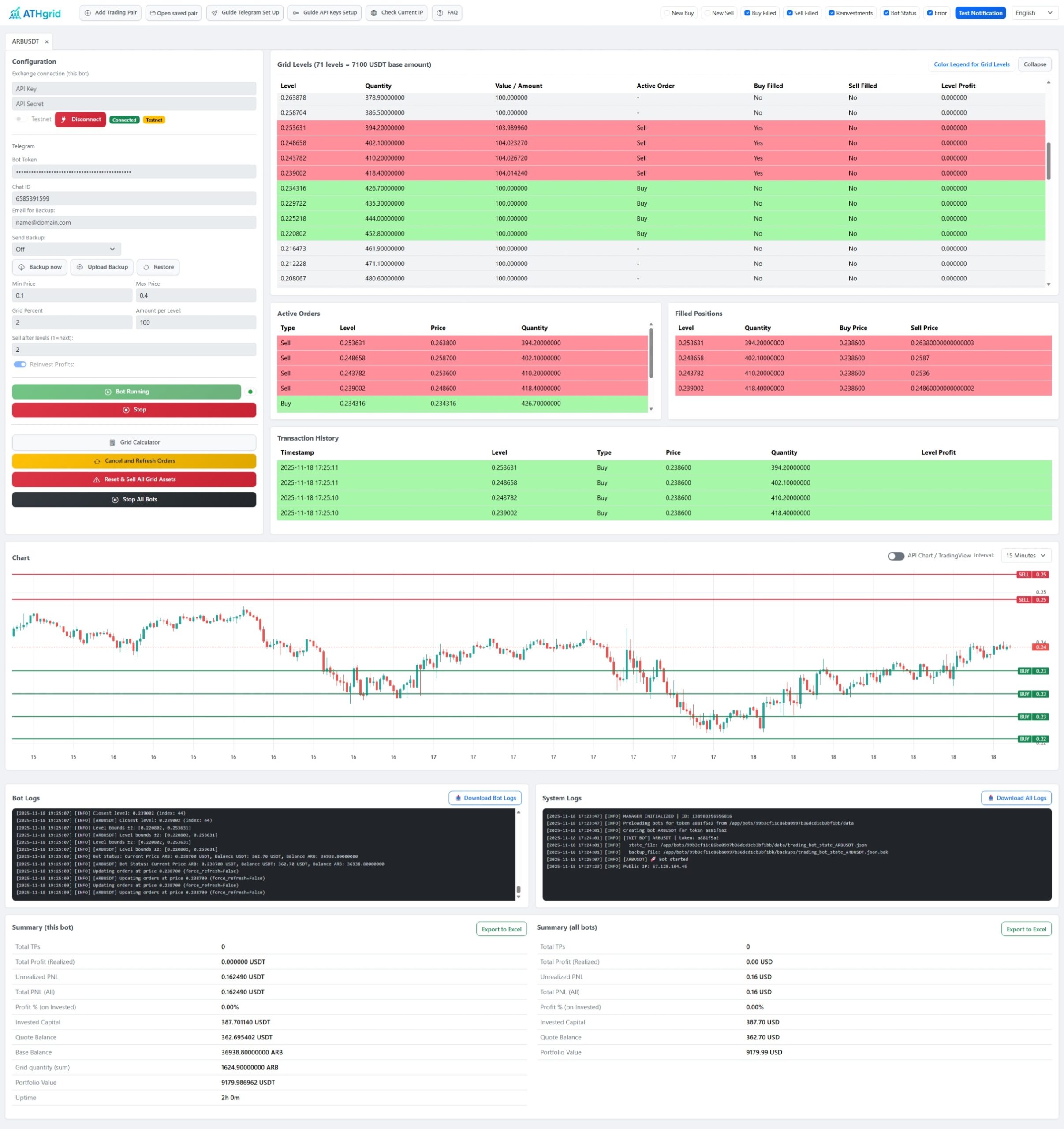Switch the API Chart / TradingView toggle
This screenshot has width=1064, height=1129.
(x=896, y=555)
